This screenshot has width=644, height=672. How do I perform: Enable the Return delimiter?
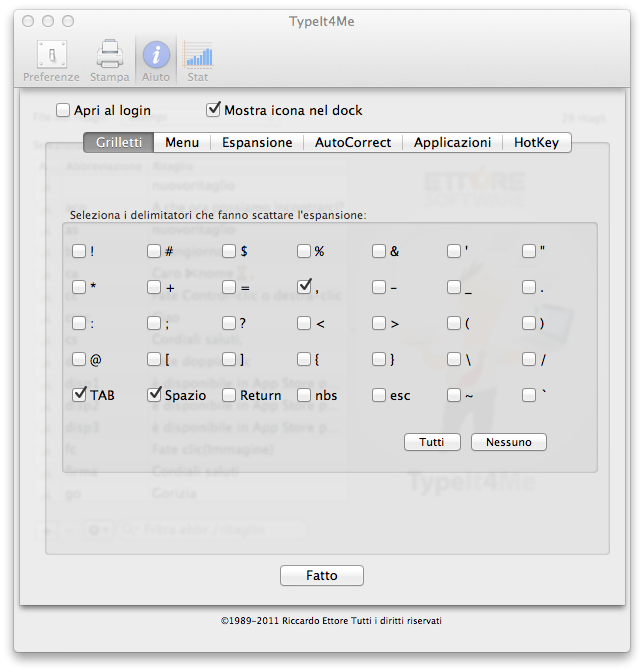click(229, 395)
